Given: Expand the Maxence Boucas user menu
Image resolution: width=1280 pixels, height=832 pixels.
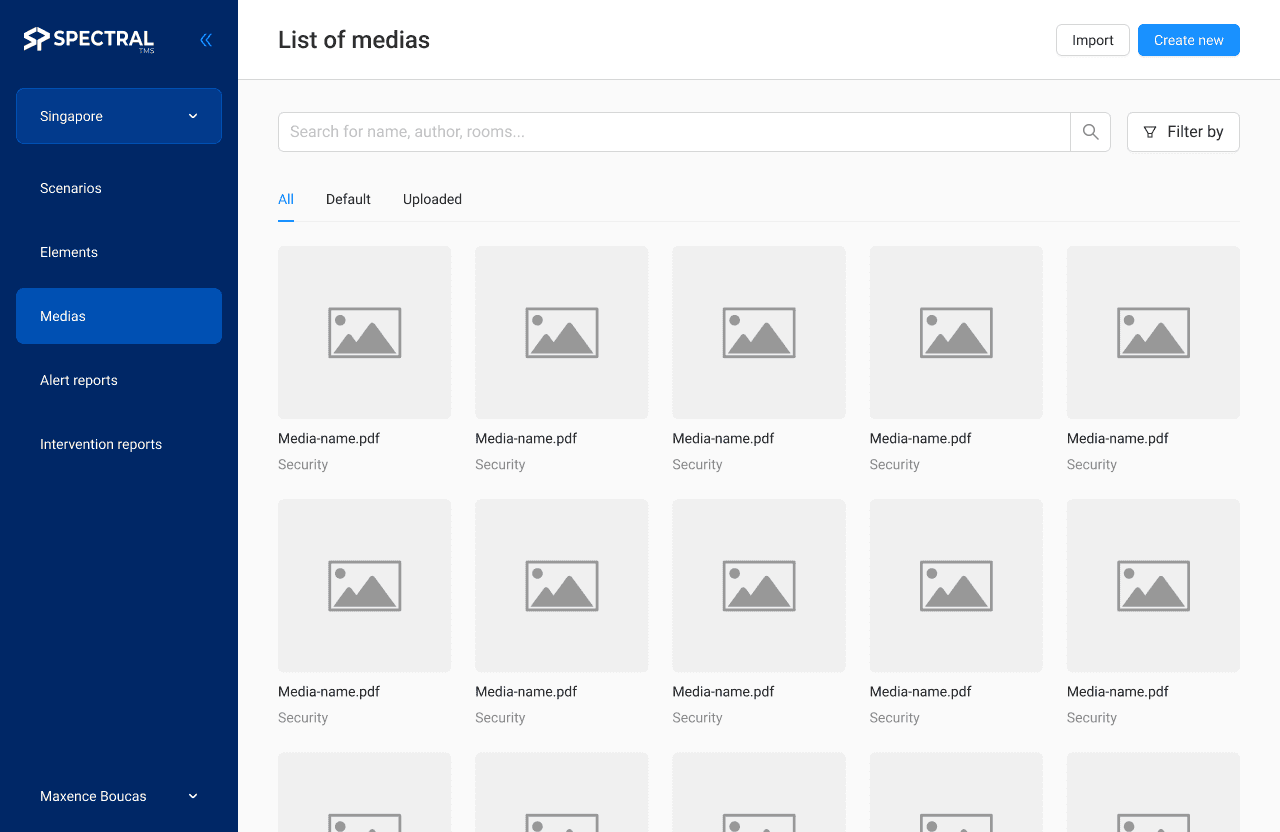Looking at the screenshot, I should [x=119, y=796].
